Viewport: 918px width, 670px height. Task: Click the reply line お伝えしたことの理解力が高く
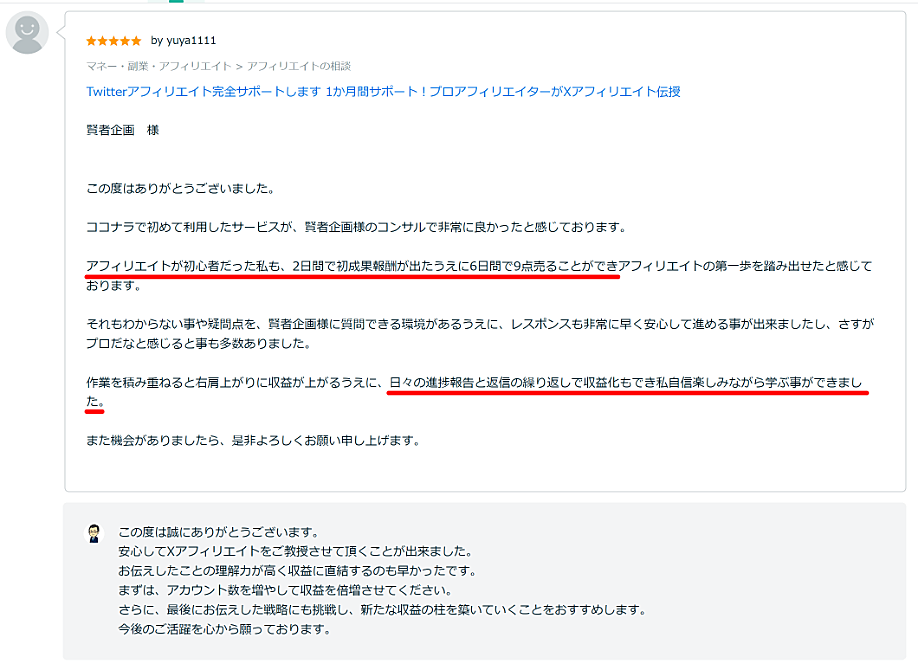click(299, 571)
